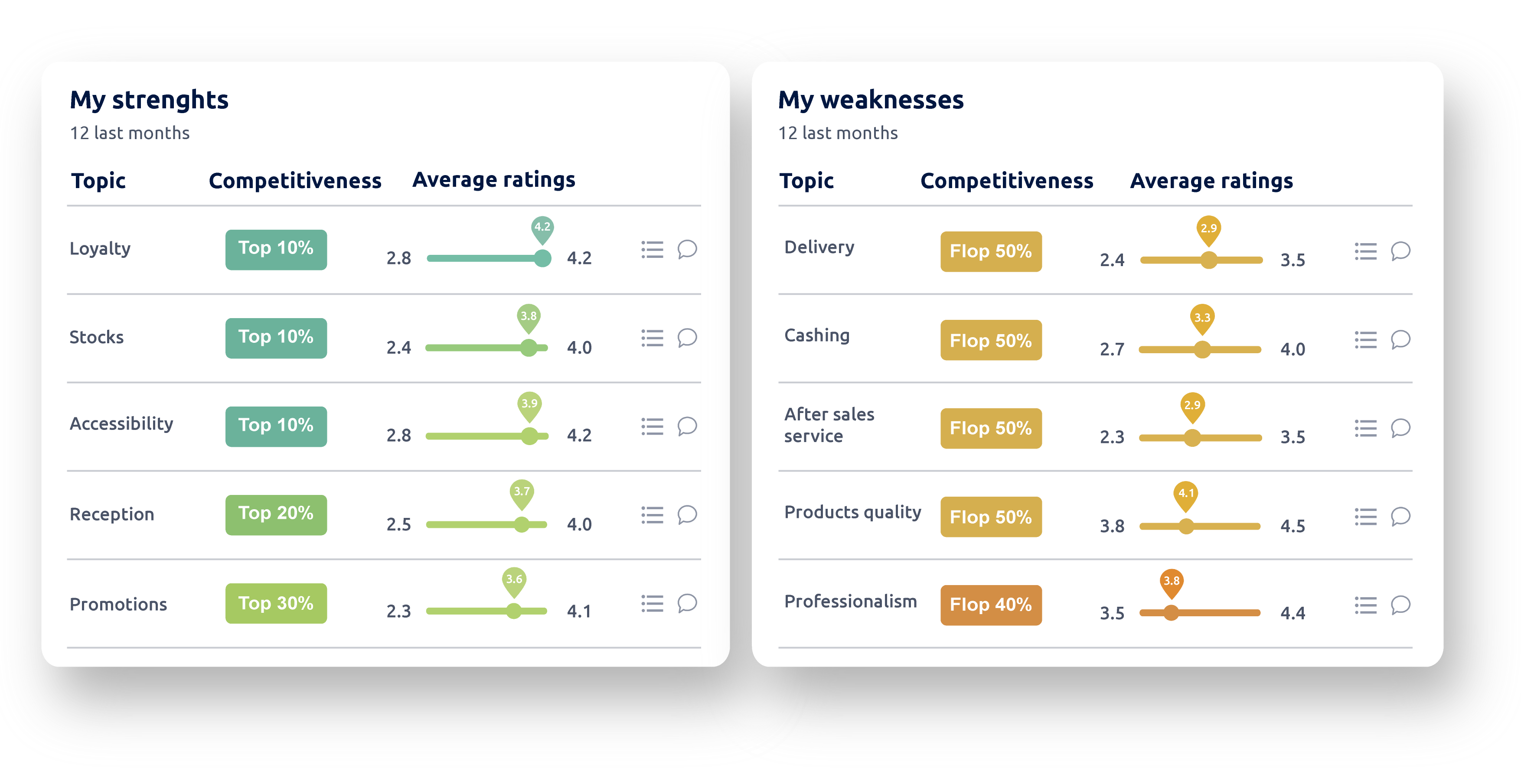Click list icon in Accessibility row
The width and height of the screenshot is (1521, 784).
click(652, 426)
